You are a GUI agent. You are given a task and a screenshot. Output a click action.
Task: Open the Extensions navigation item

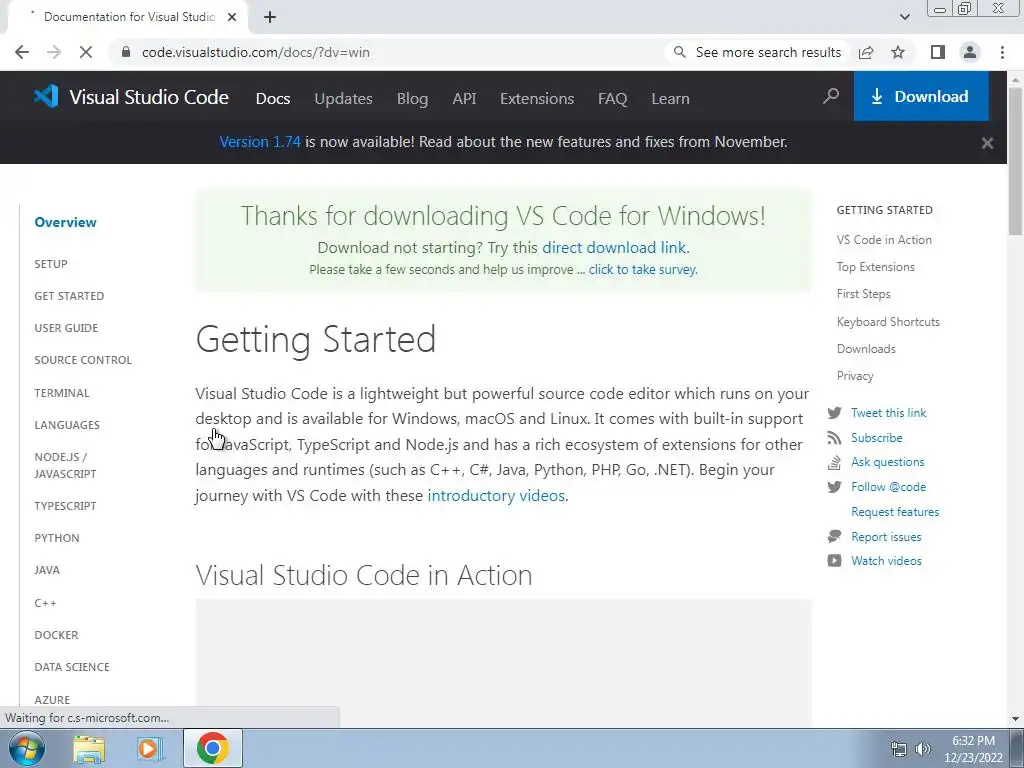click(x=537, y=99)
